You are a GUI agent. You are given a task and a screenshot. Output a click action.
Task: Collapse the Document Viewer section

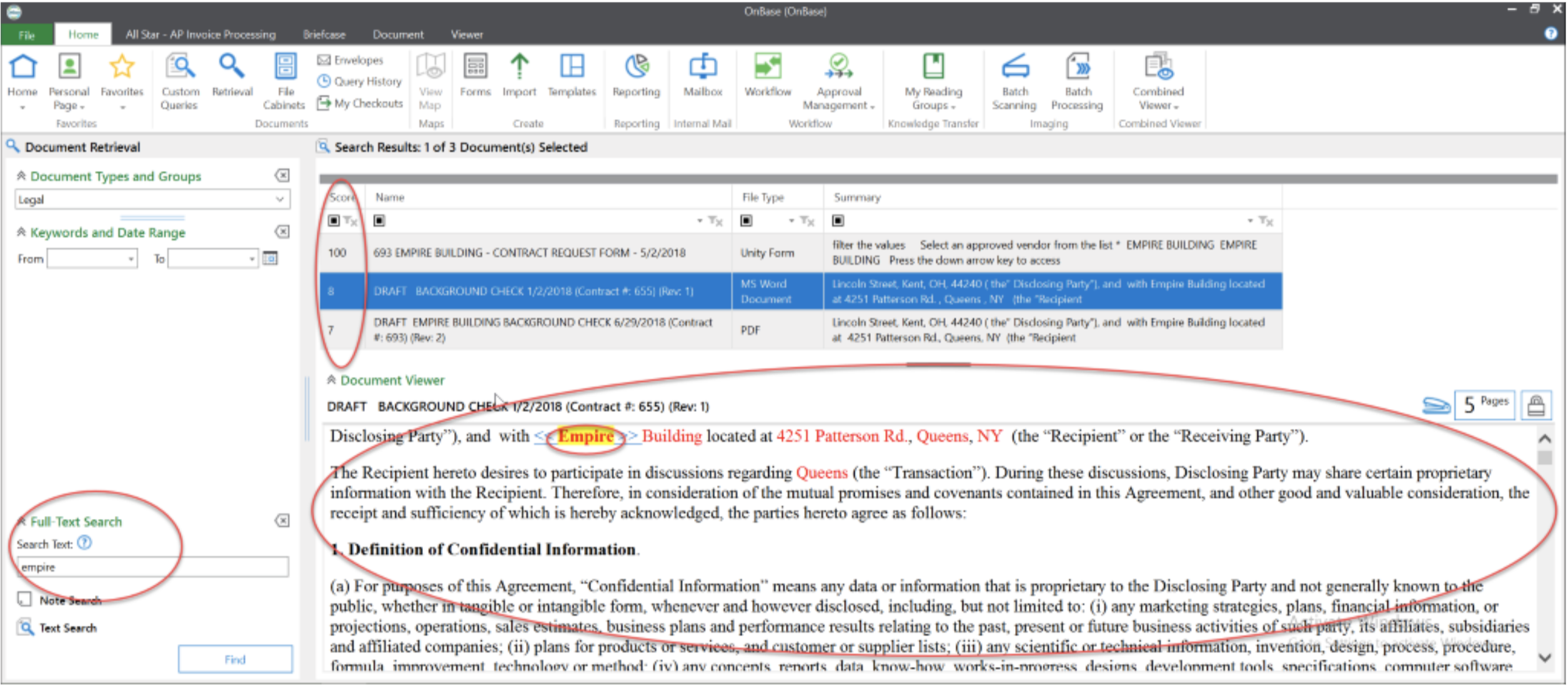tap(332, 380)
